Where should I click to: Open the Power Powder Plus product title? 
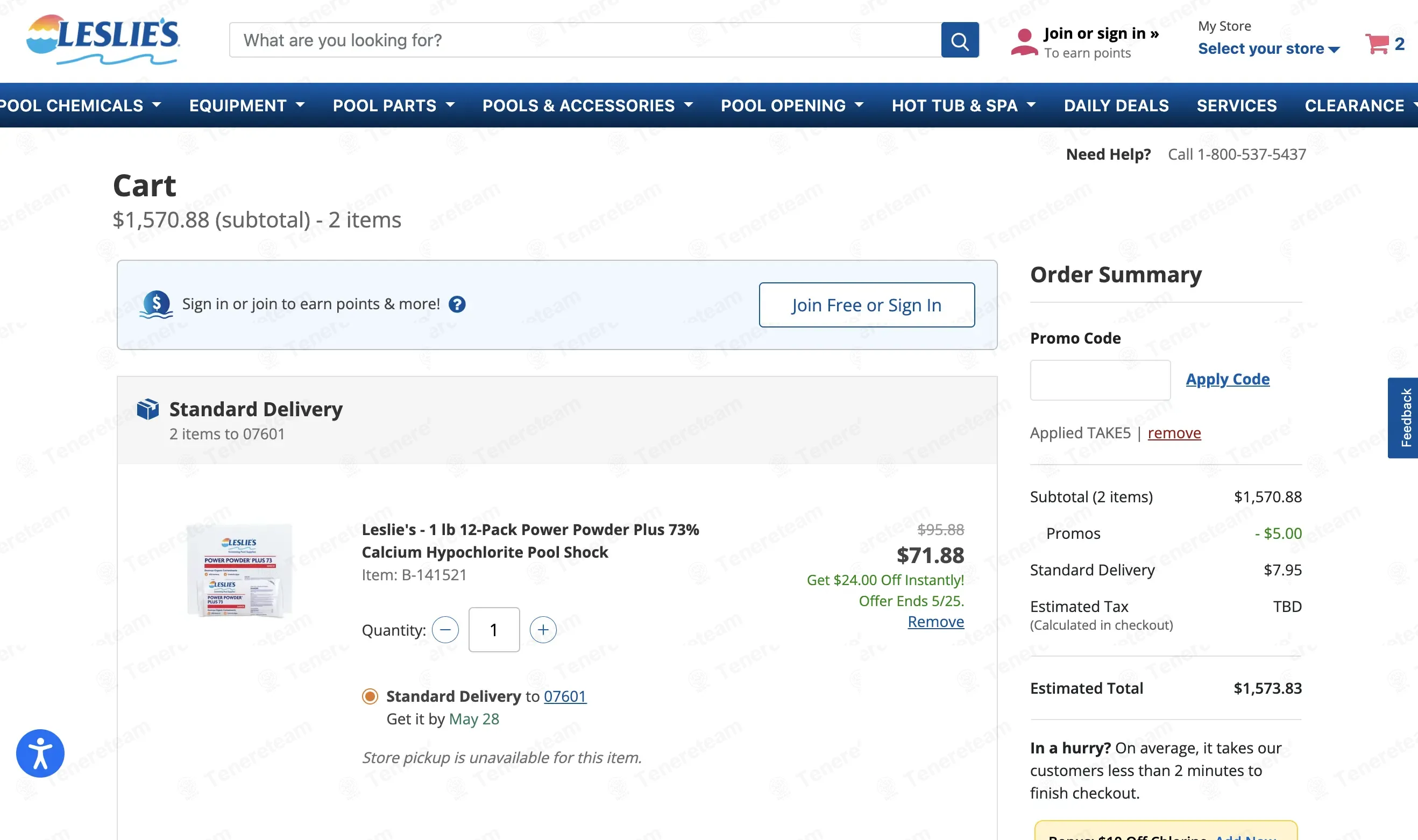pos(530,541)
